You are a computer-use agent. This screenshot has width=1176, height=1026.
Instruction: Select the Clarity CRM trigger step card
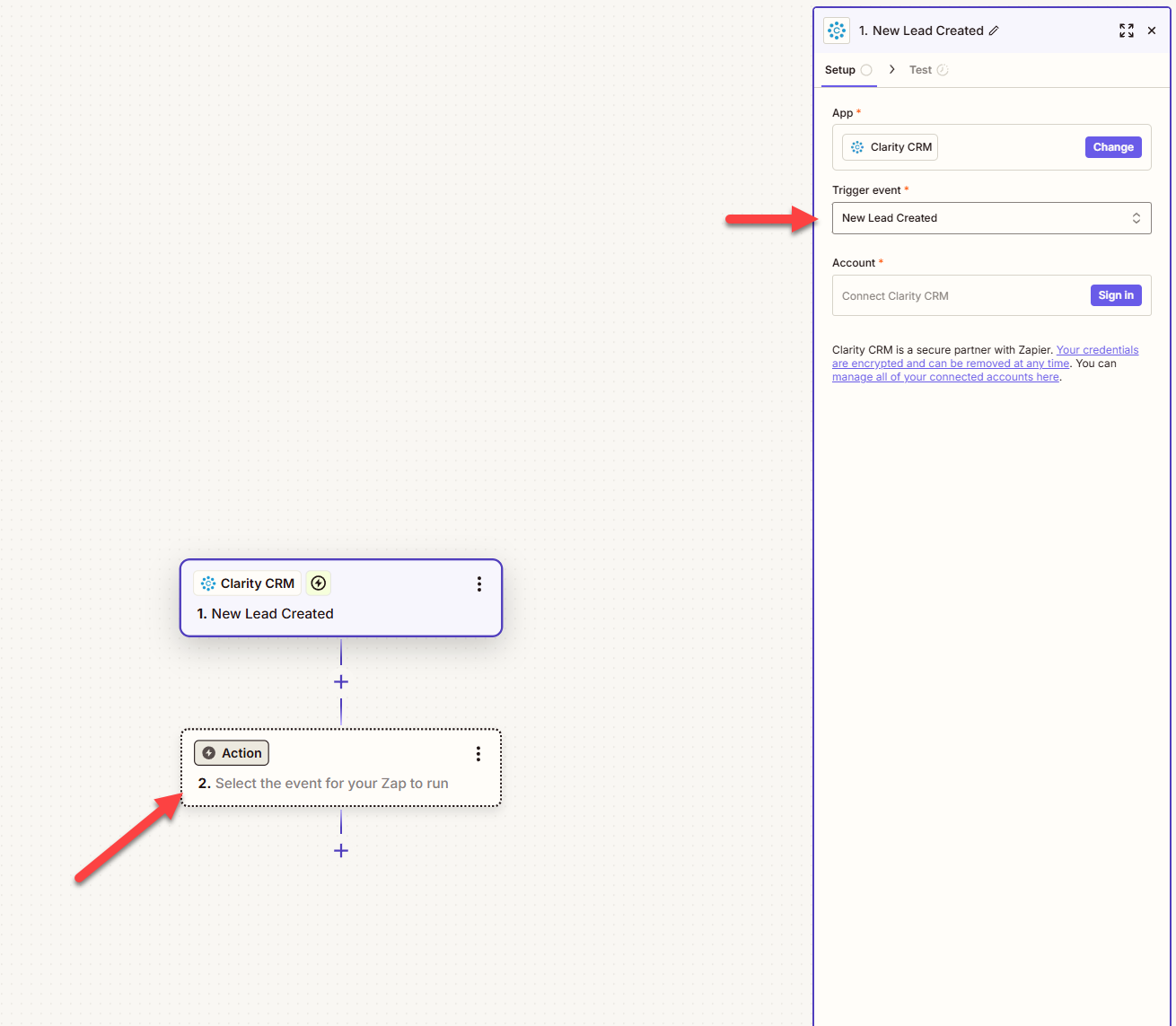coord(341,598)
